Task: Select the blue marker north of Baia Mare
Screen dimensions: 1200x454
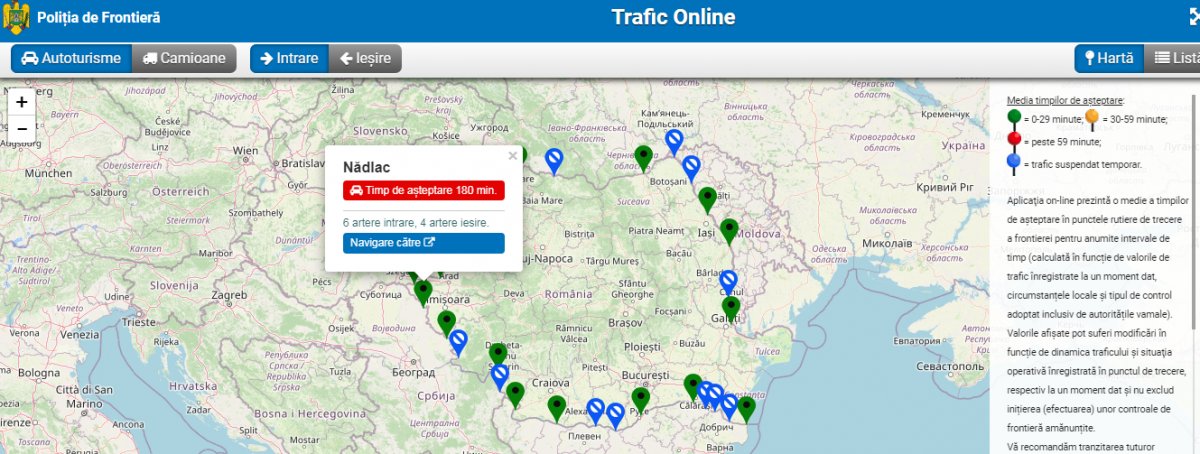Action: tap(554, 160)
